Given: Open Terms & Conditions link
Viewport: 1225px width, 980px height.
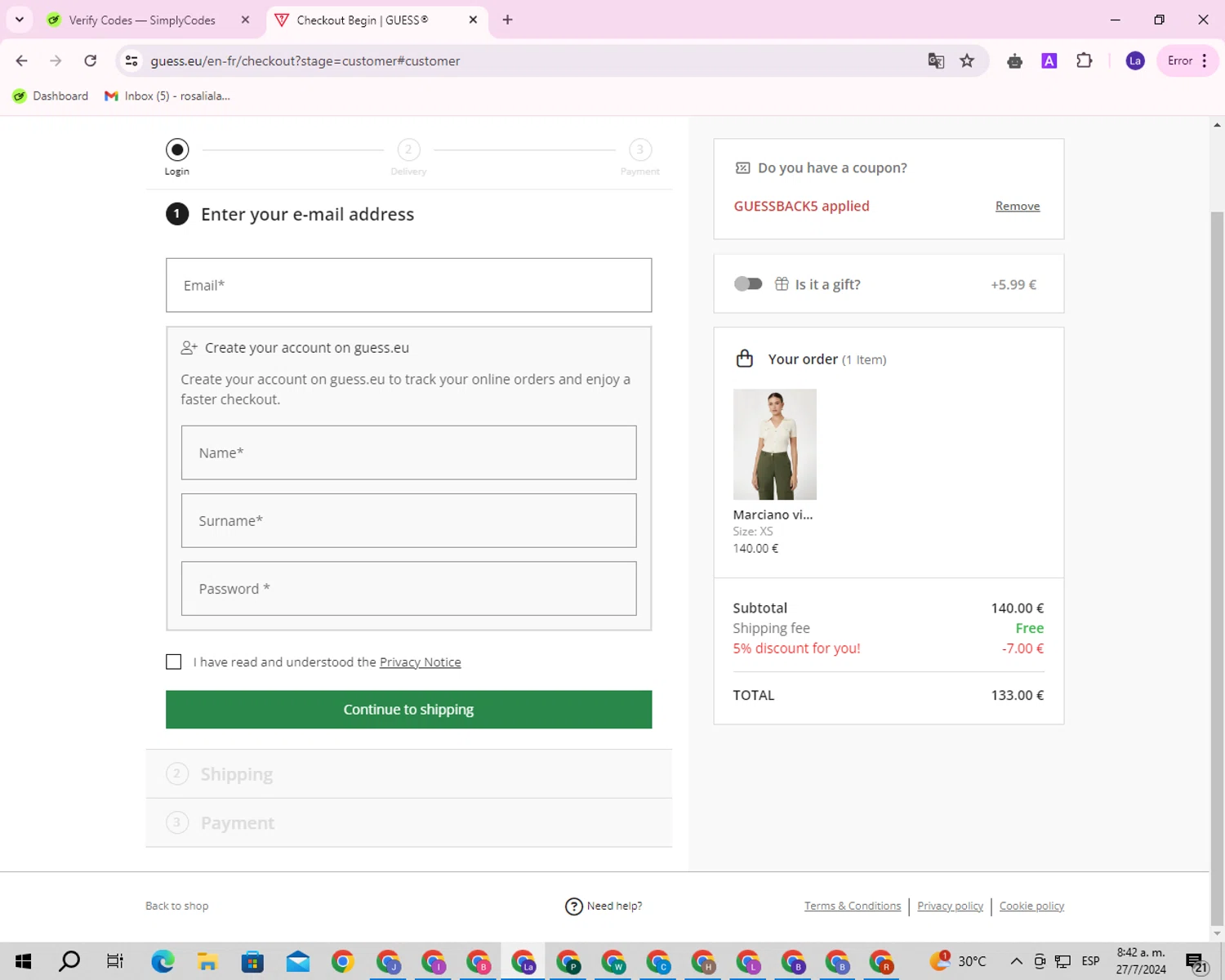Looking at the screenshot, I should point(853,906).
